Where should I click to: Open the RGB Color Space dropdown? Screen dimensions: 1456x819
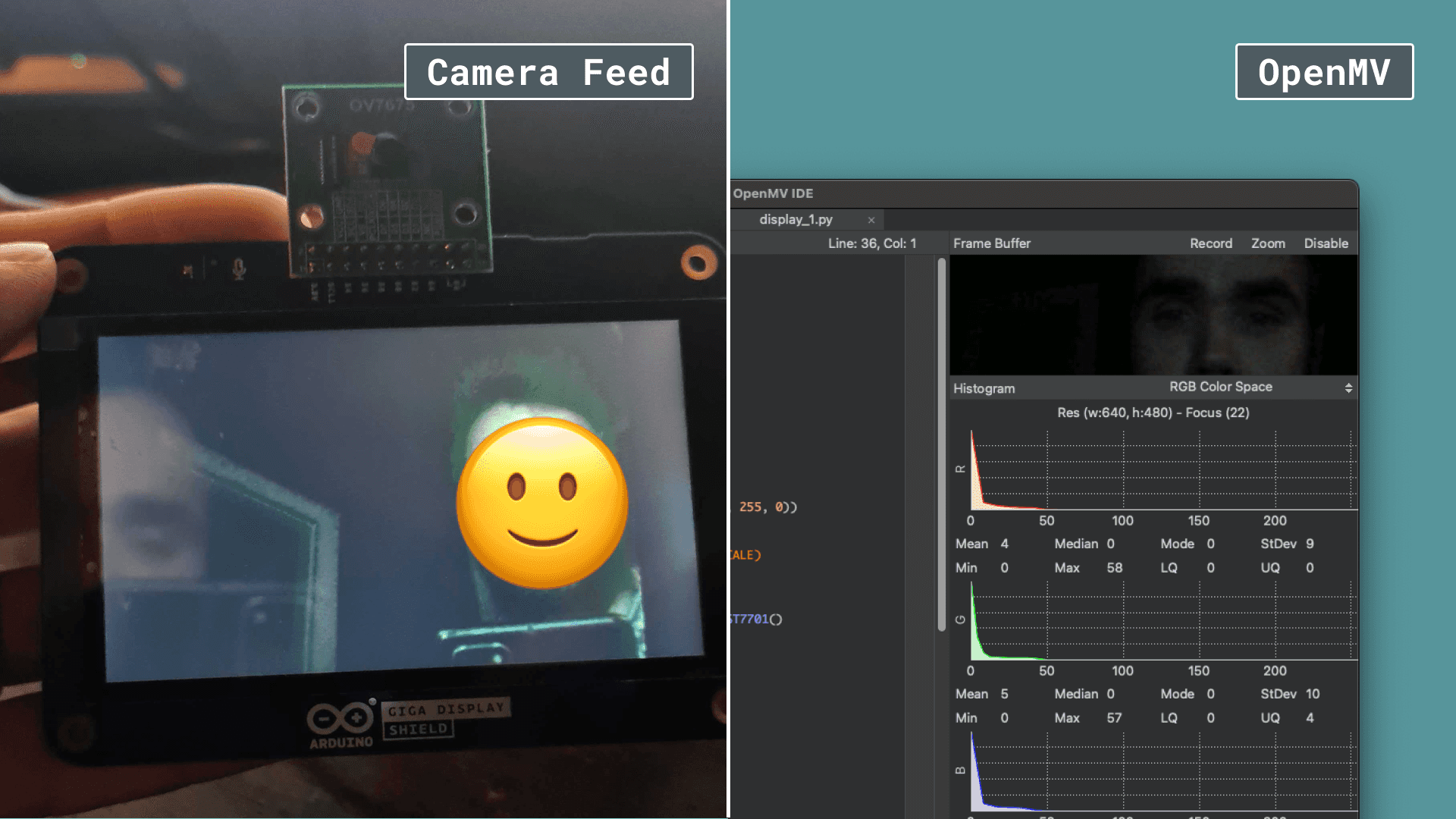click(1220, 387)
